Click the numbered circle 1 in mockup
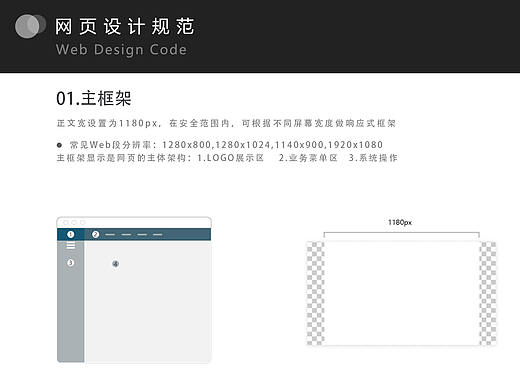 [70, 234]
